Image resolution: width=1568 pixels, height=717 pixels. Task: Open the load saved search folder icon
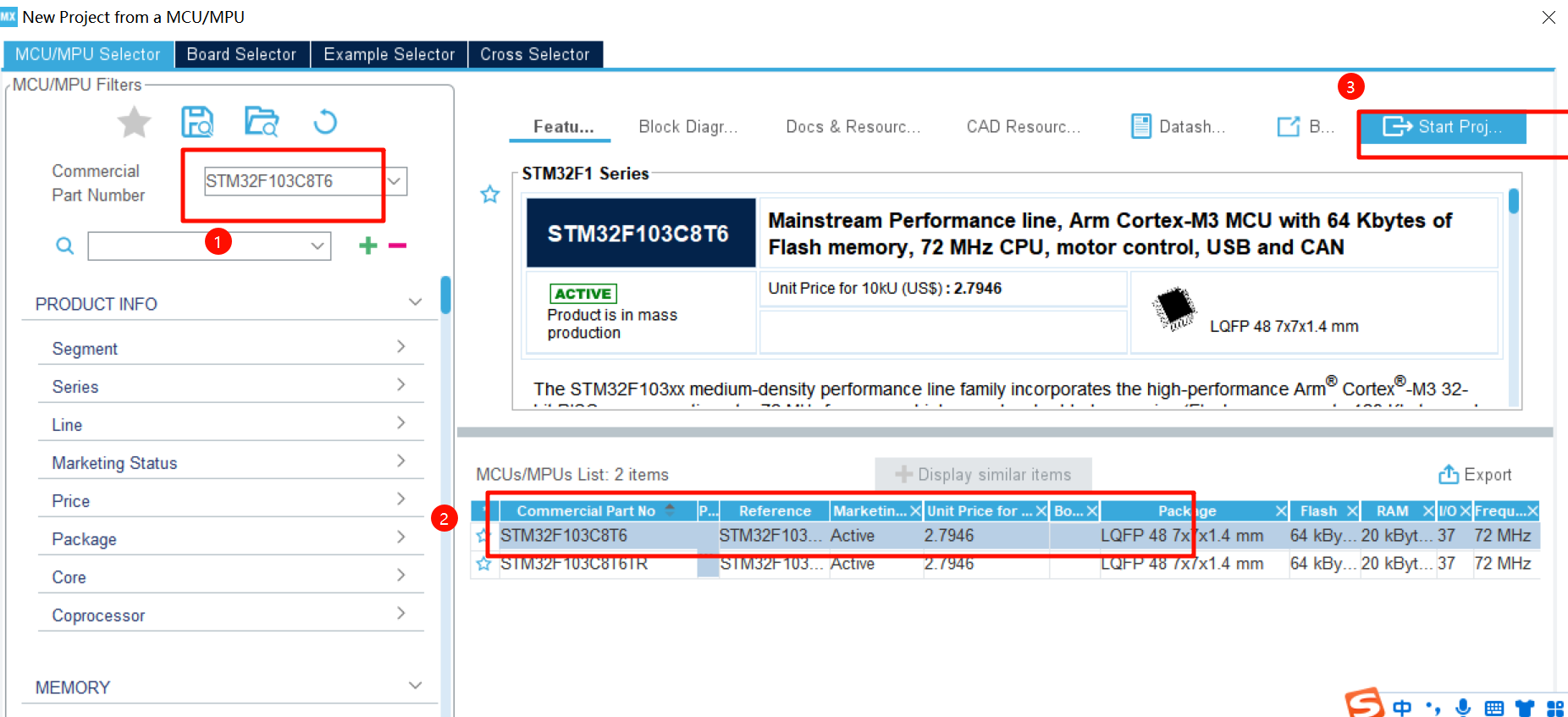(x=262, y=122)
